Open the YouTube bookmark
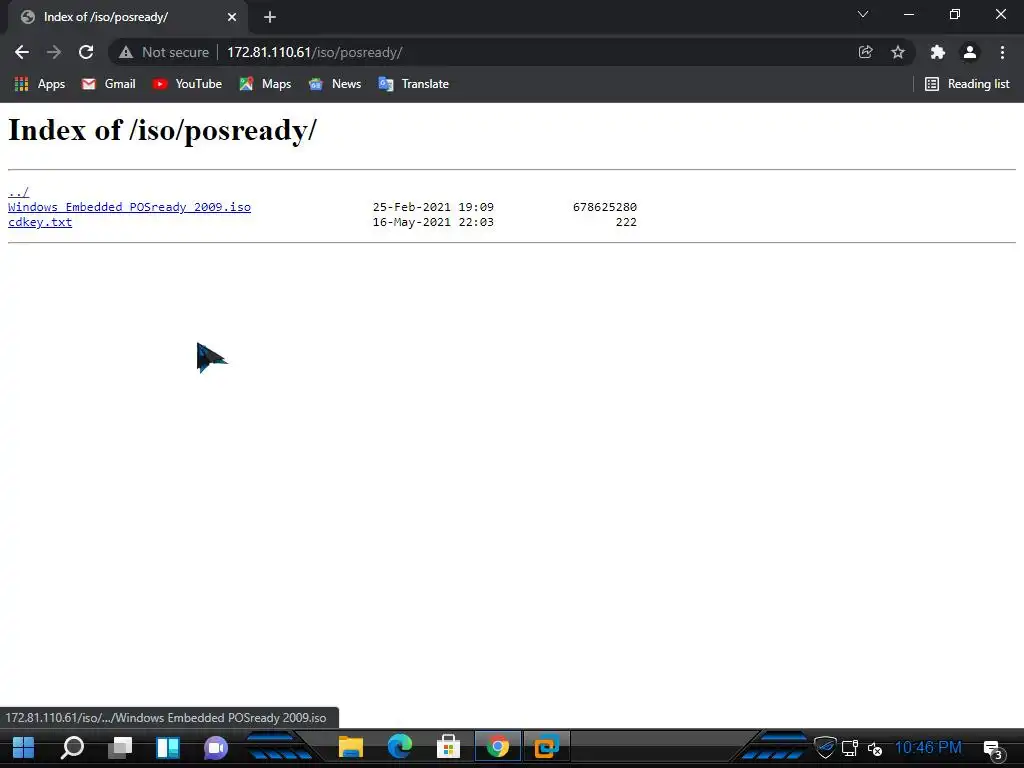Screen dimensions: 1024x768 [x=187, y=84]
